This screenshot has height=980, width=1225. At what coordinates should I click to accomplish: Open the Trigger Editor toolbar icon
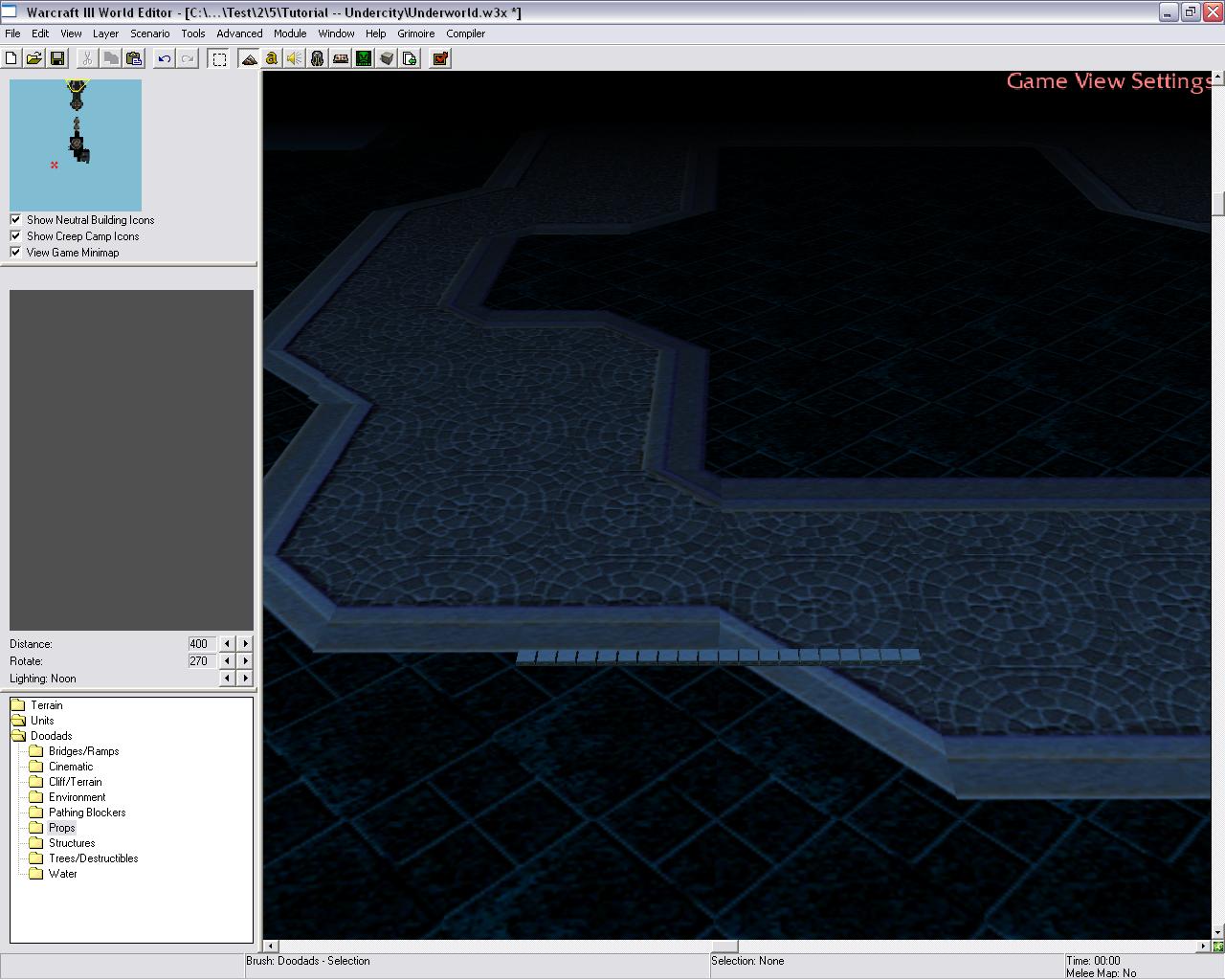tap(272, 58)
